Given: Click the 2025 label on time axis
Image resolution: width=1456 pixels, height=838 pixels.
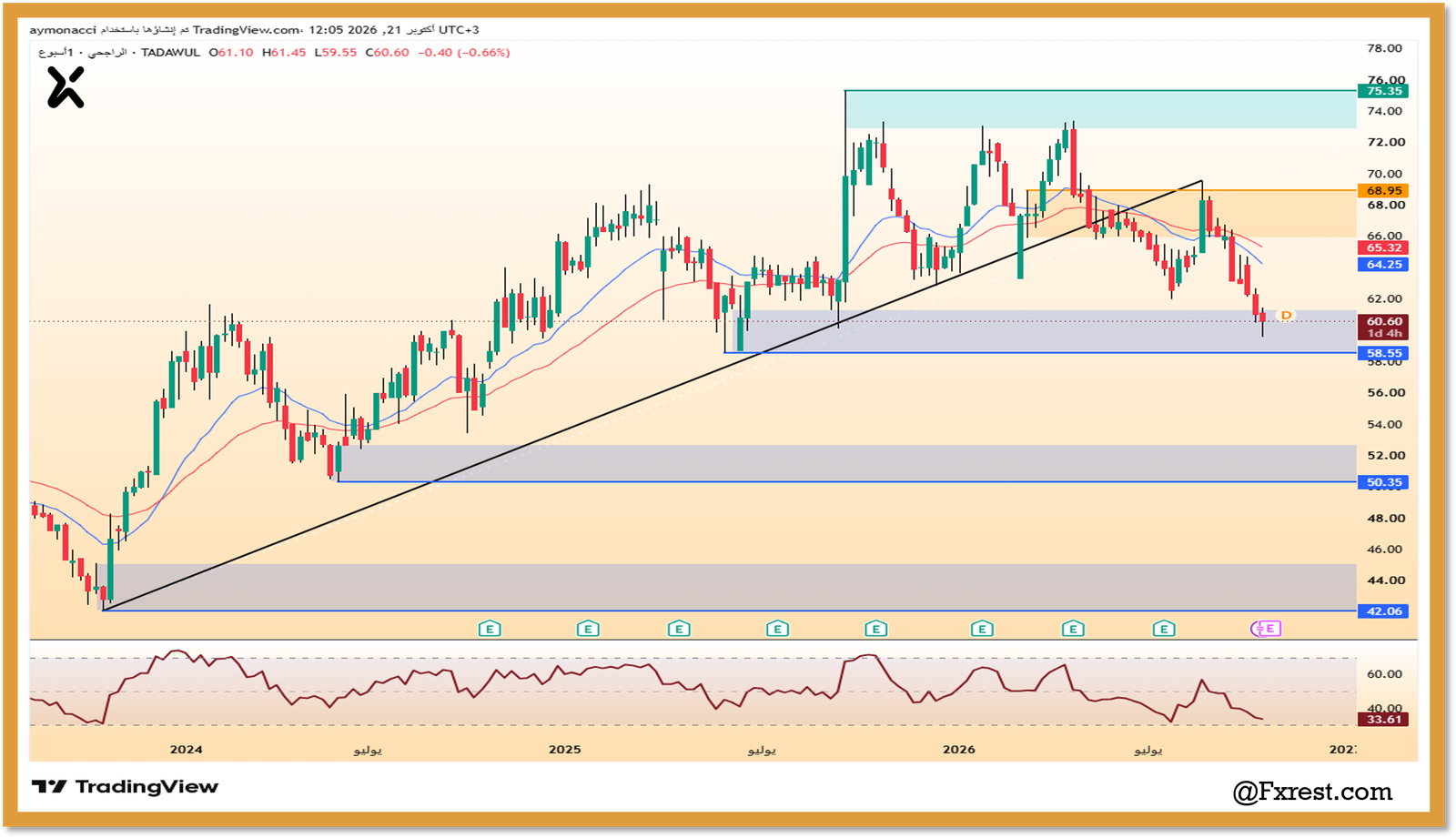Looking at the screenshot, I should pyautogui.click(x=565, y=750).
